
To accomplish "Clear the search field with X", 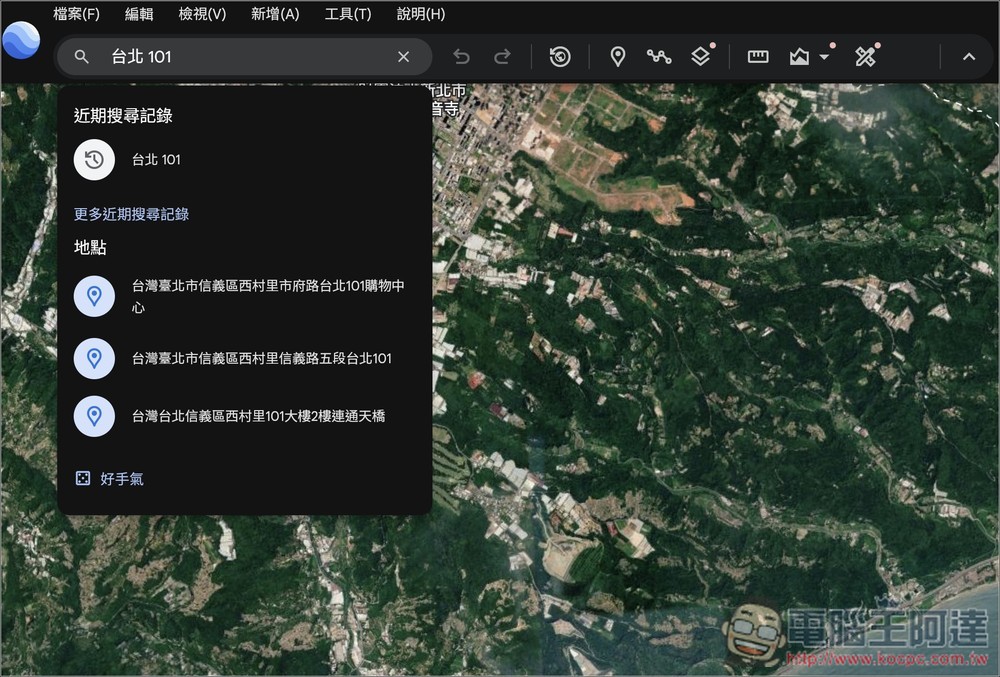I will pyautogui.click(x=403, y=57).
